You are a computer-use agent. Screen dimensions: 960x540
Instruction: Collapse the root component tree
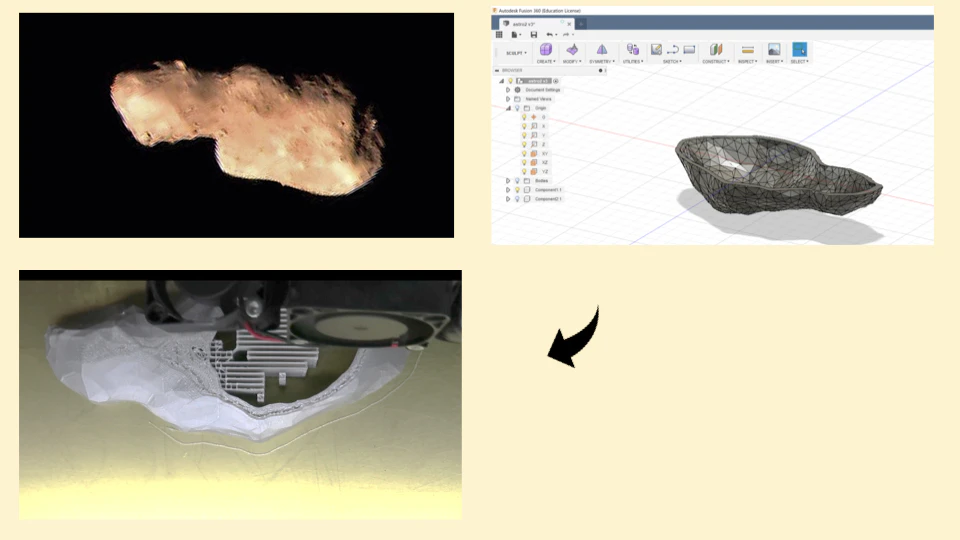pos(501,81)
